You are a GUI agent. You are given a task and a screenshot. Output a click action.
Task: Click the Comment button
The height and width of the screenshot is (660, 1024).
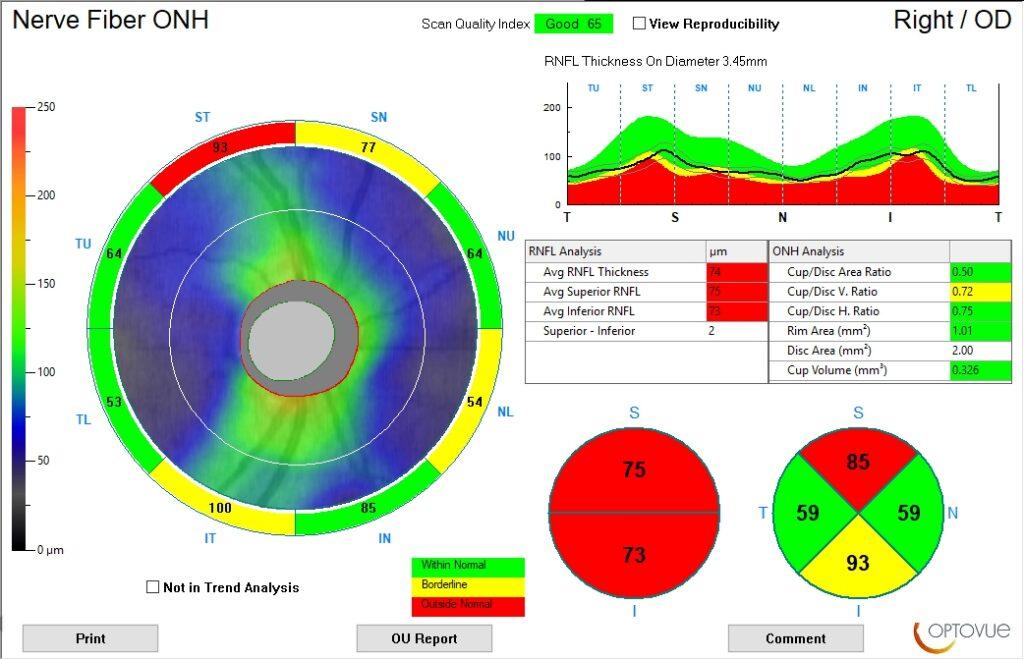(795, 638)
